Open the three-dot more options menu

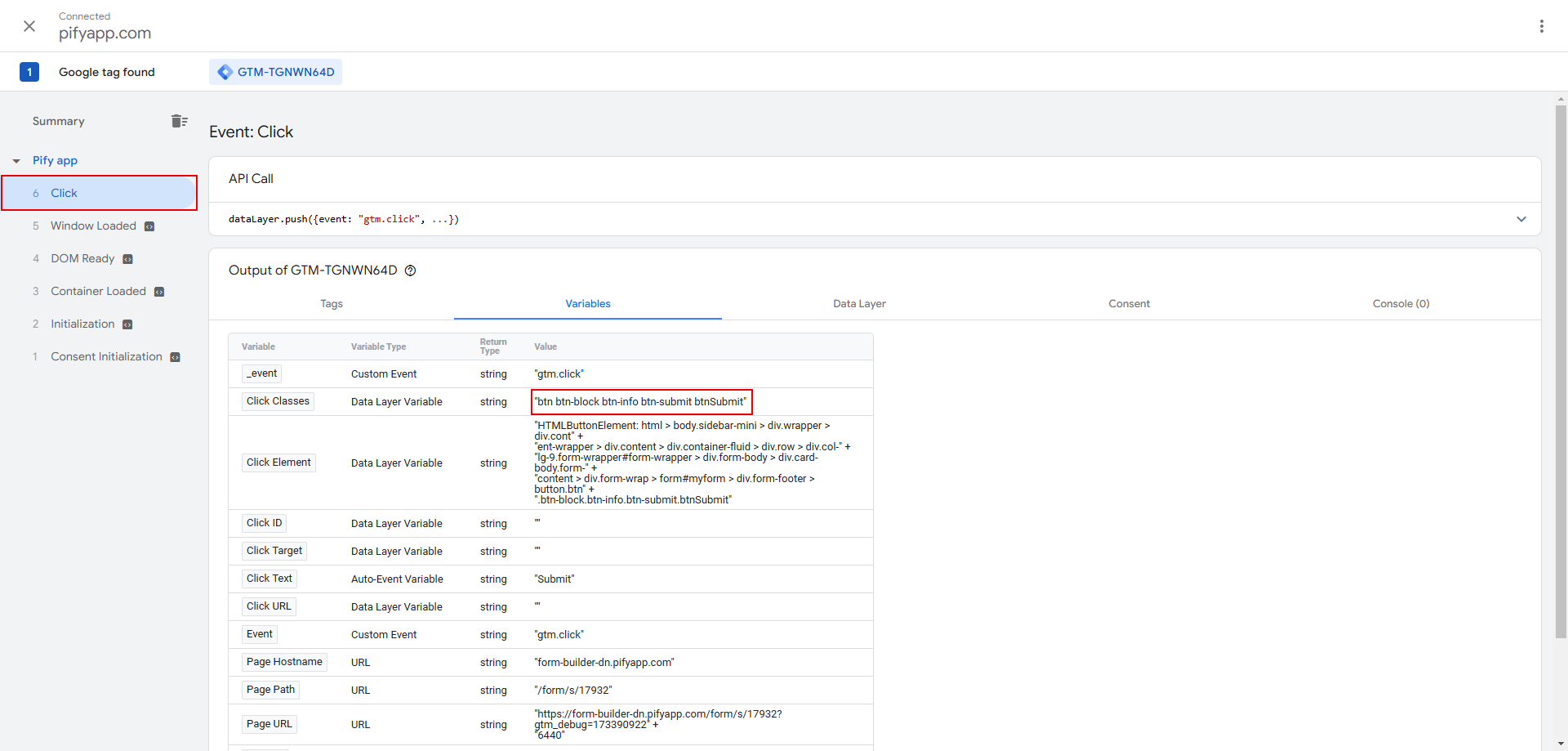click(x=1542, y=26)
